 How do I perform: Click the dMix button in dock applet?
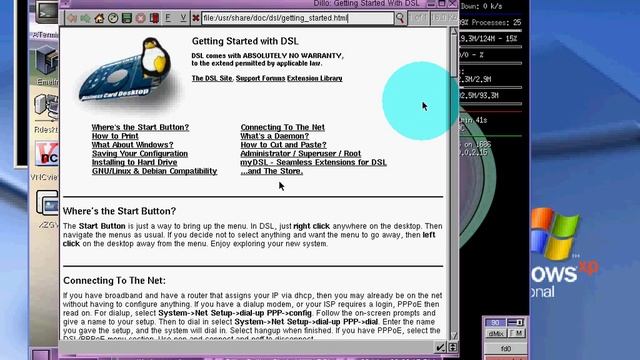(x=496, y=333)
